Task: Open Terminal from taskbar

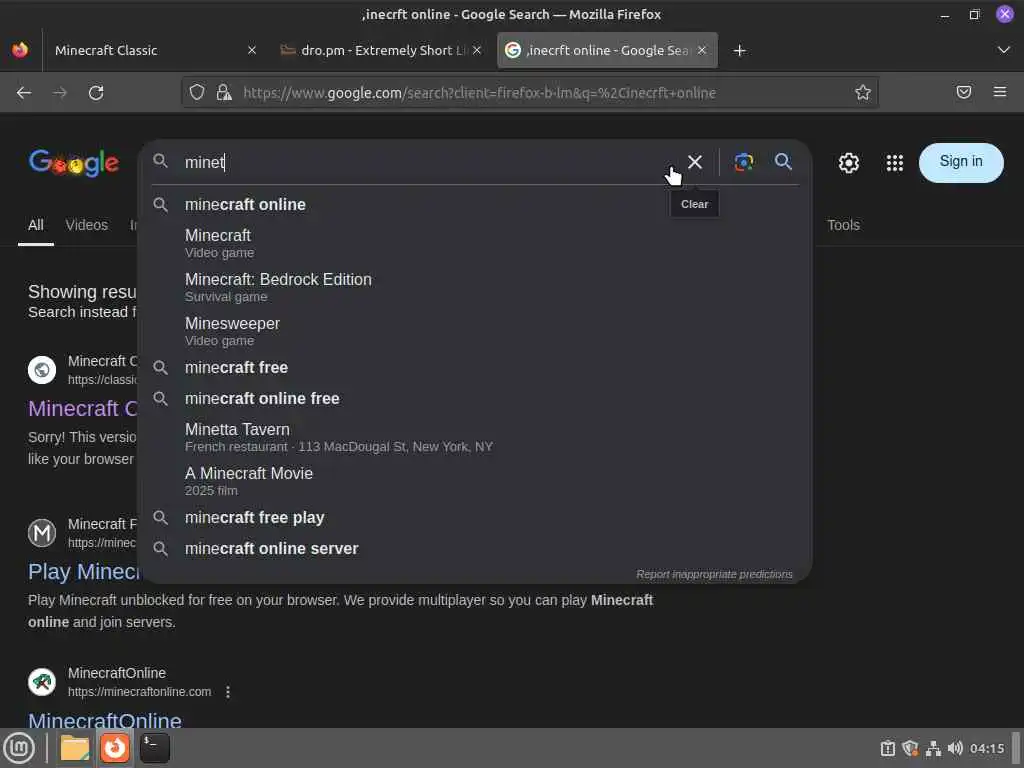Action: (155, 748)
